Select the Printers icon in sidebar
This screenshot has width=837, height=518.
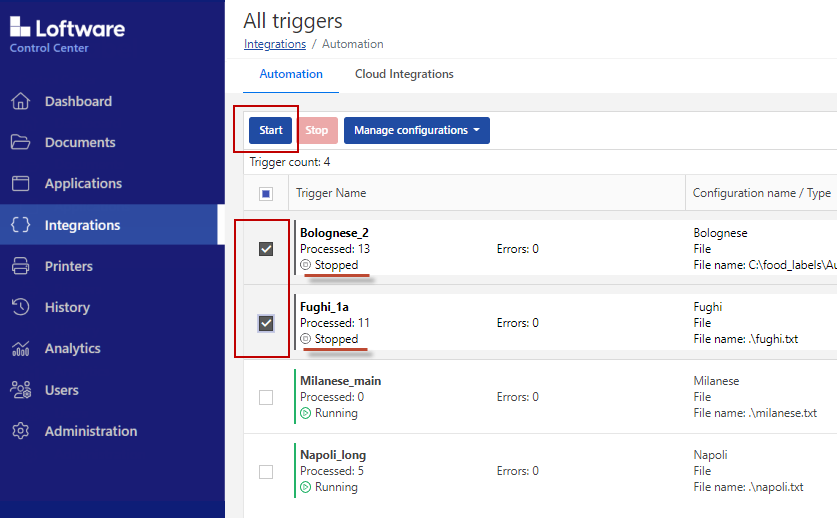coord(21,266)
